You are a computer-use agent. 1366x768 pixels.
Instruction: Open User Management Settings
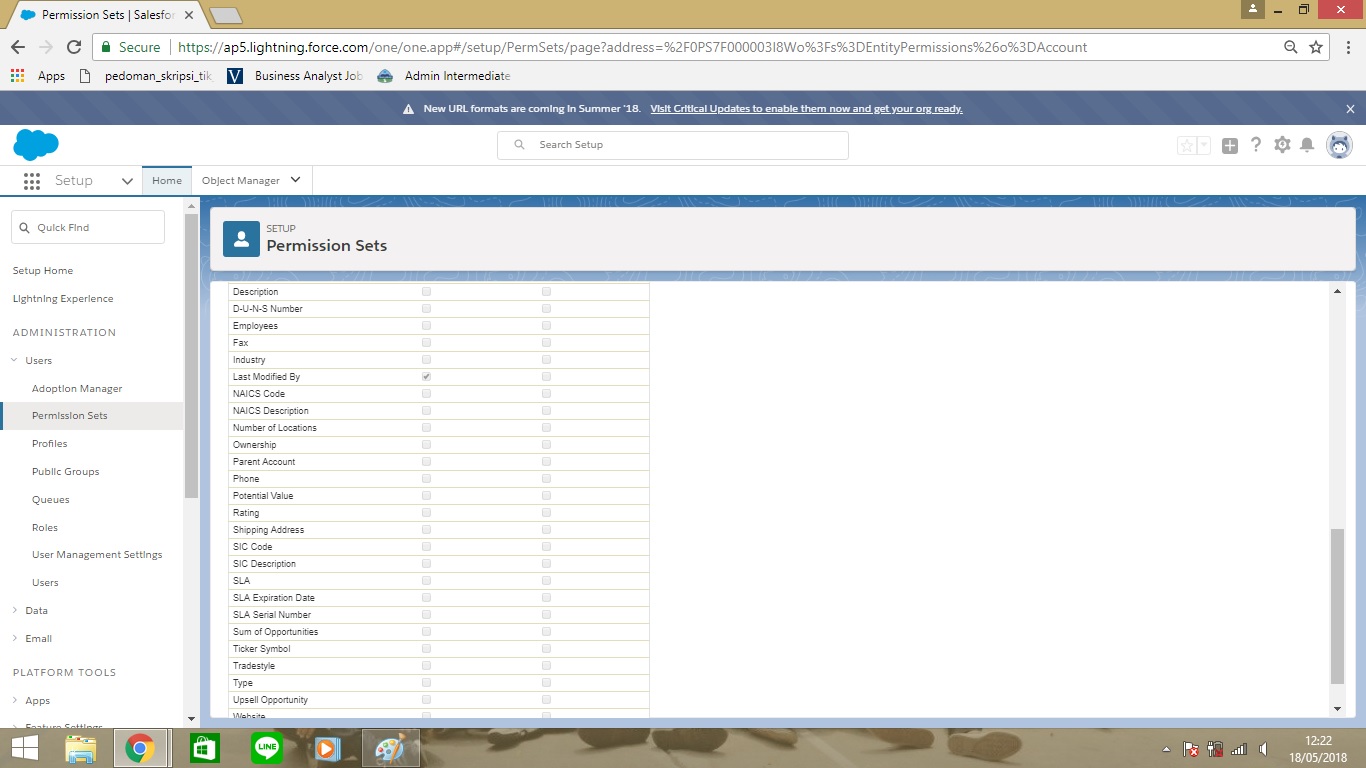(x=97, y=555)
